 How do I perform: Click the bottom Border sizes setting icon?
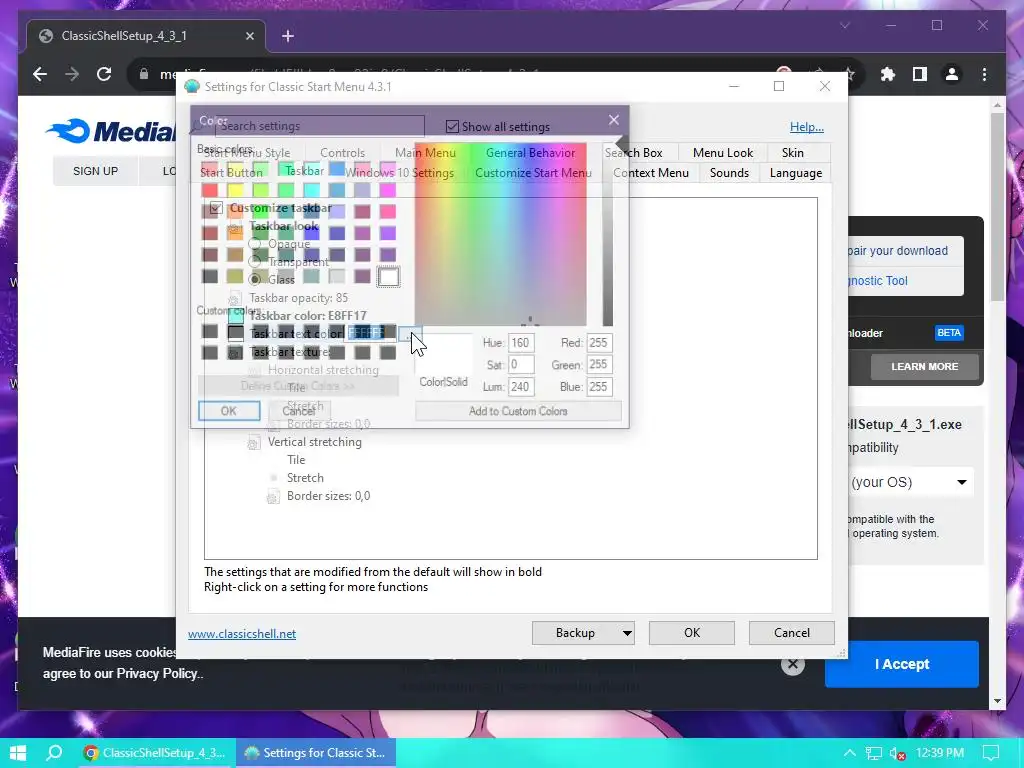(273, 497)
